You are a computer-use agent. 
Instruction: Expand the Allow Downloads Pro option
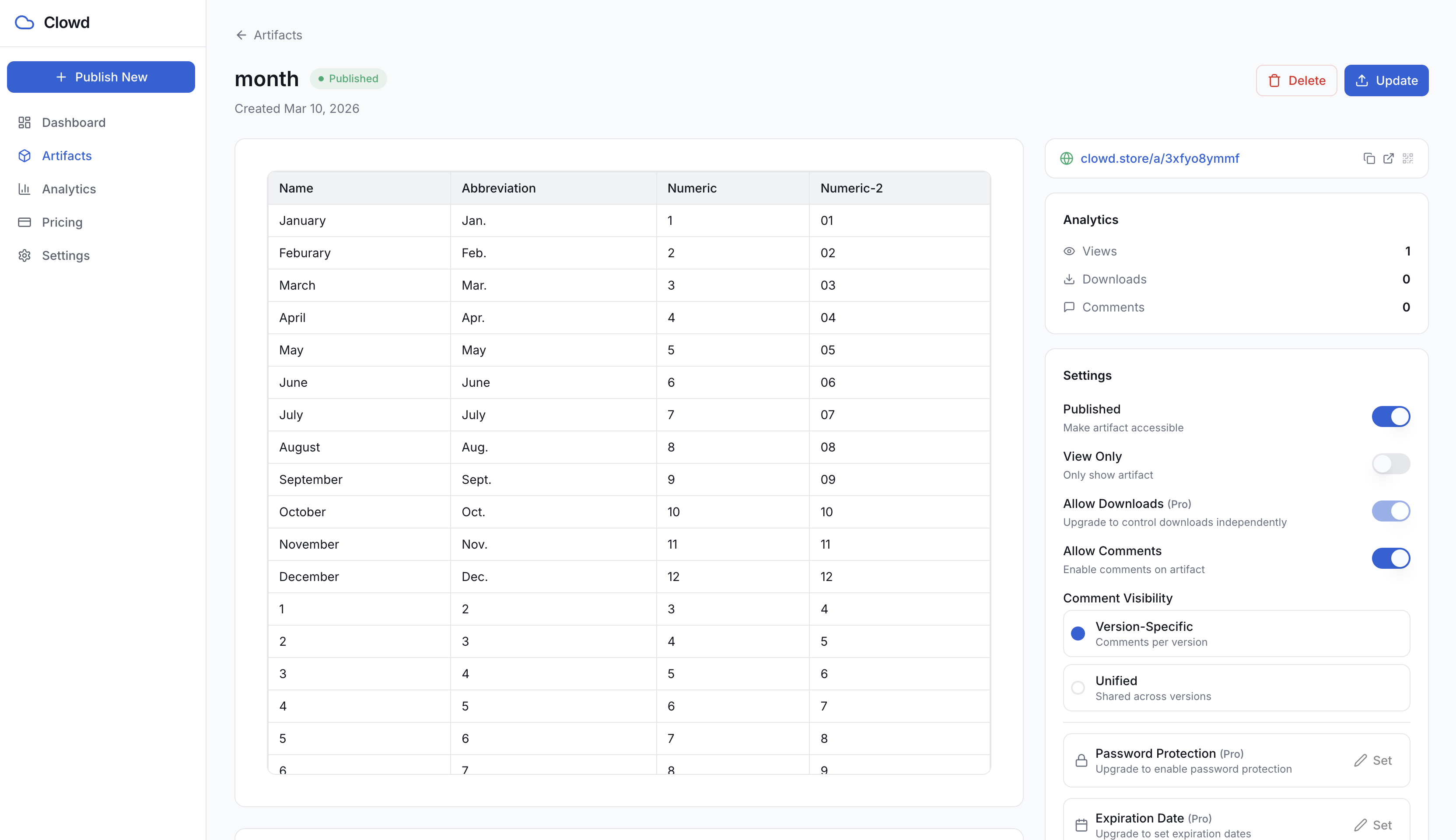coord(1390,511)
